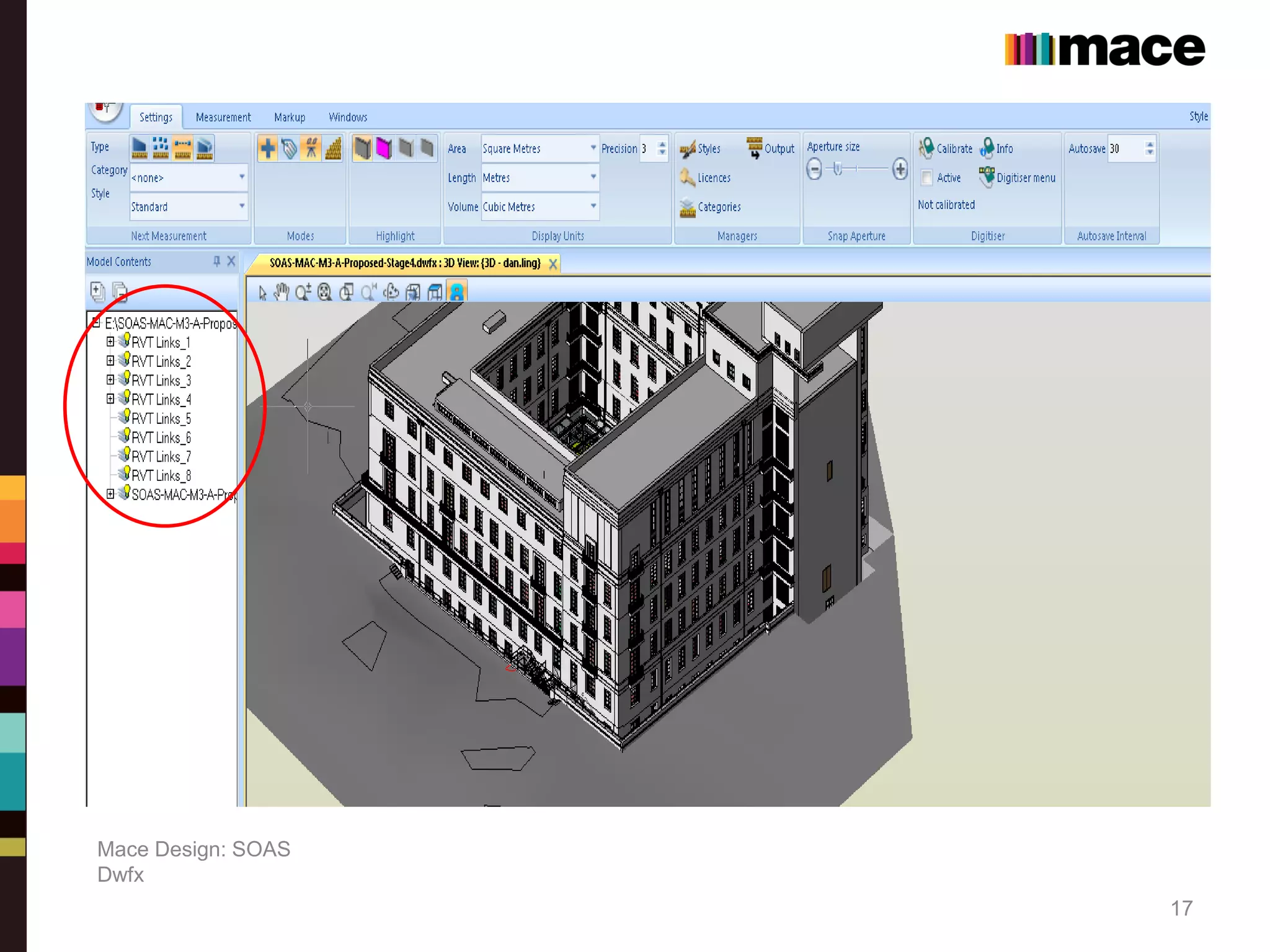Pin the Model Contents panel
1270x952 pixels.
[216, 262]
